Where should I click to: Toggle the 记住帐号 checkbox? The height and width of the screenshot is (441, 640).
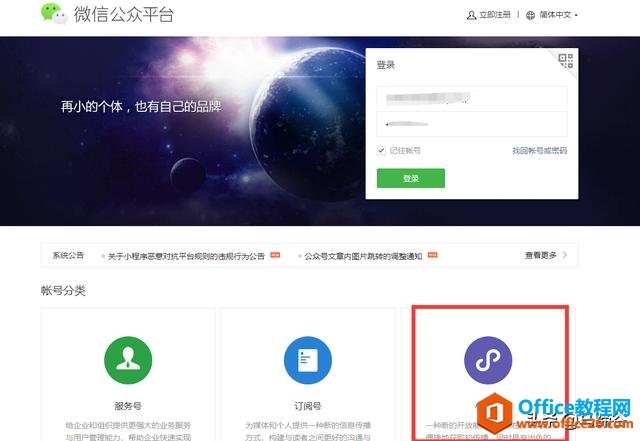[x=381, y=150]
